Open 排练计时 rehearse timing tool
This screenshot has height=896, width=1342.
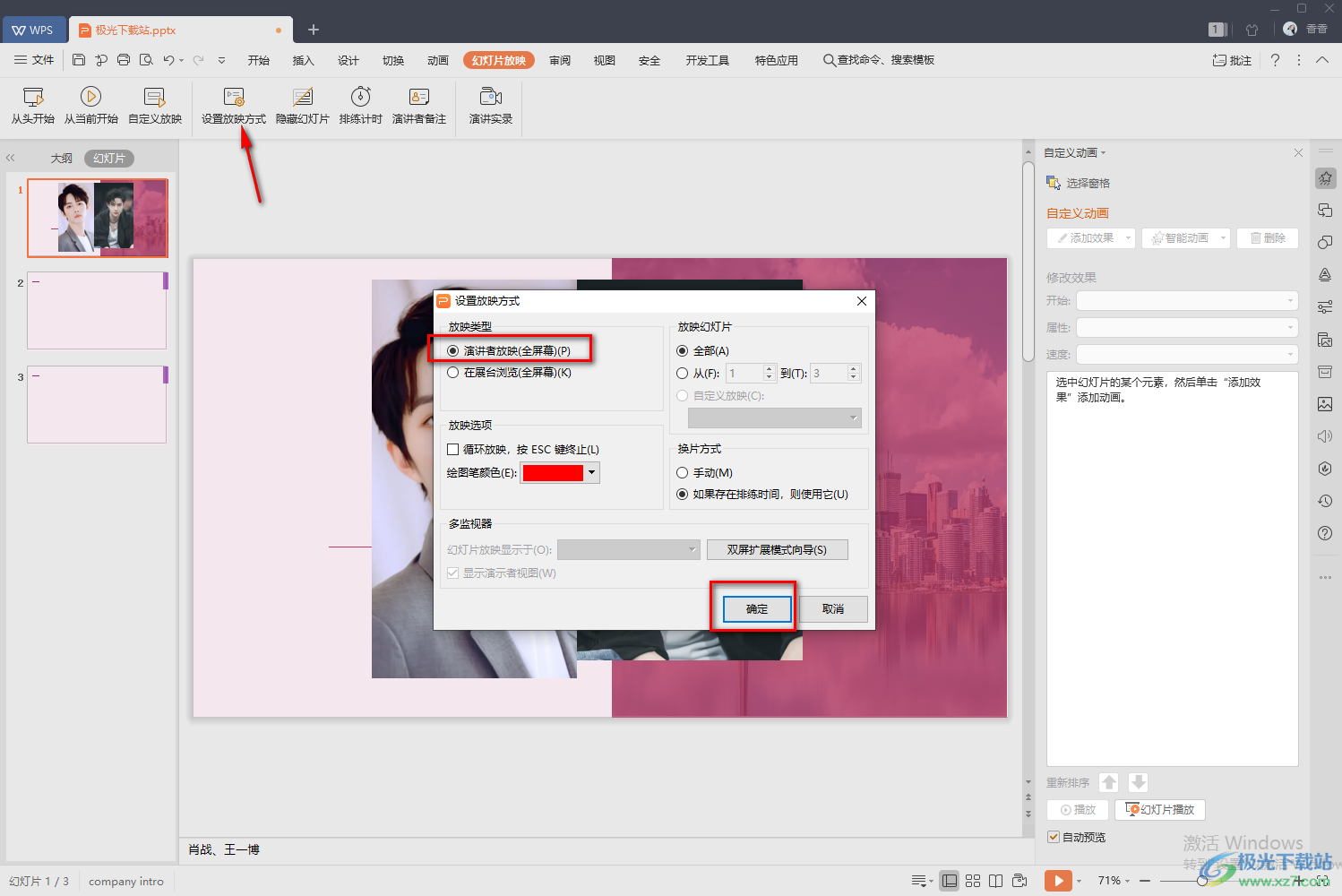tap(361, 106)
